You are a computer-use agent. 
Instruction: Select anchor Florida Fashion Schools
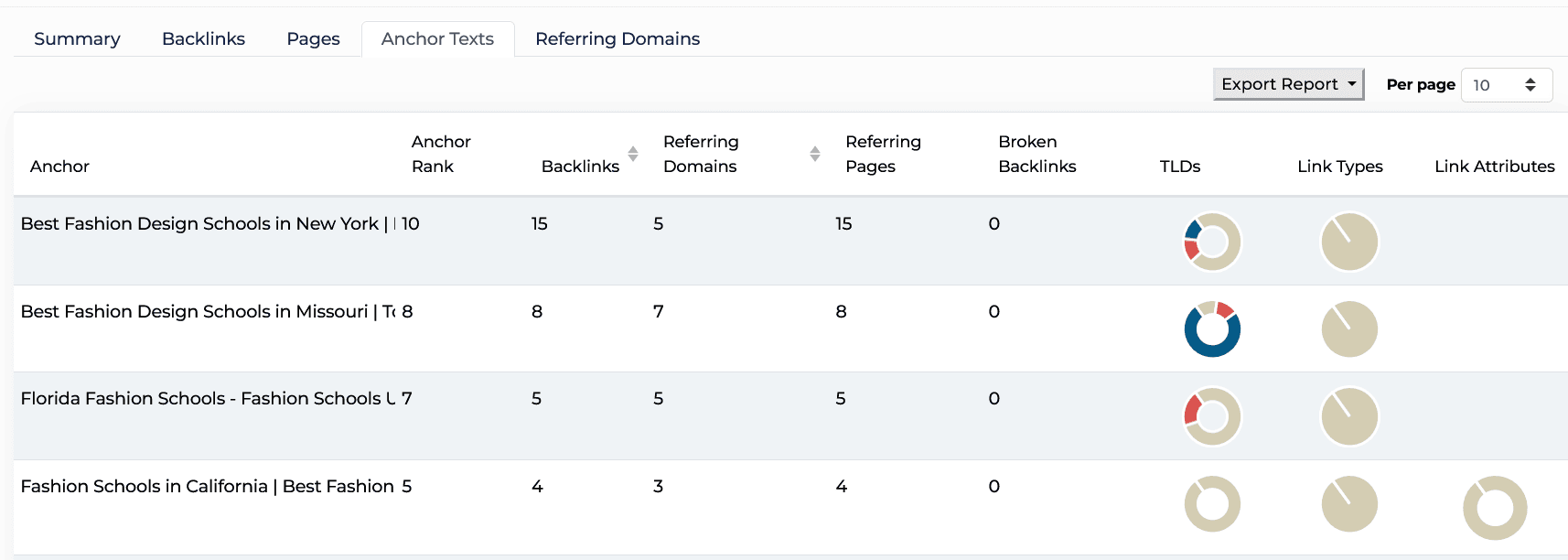tap(209, 399)
